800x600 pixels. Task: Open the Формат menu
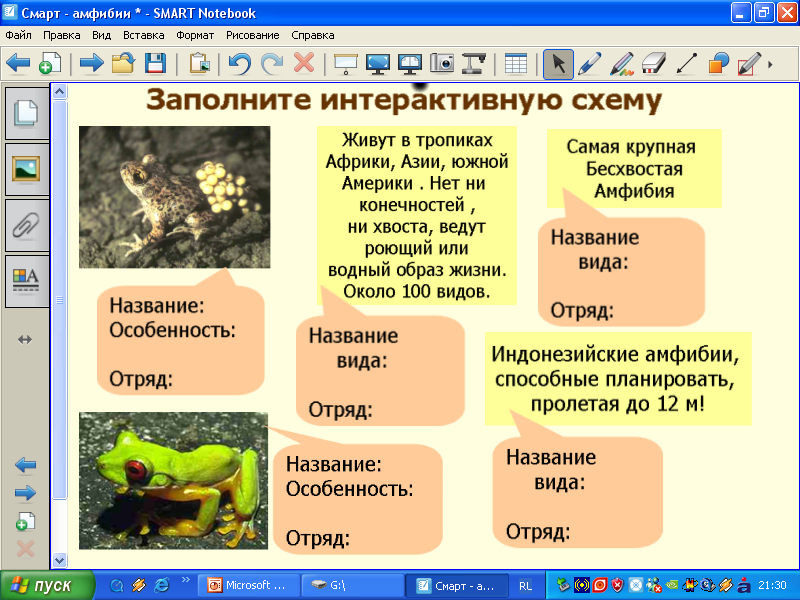click(195, 34)
